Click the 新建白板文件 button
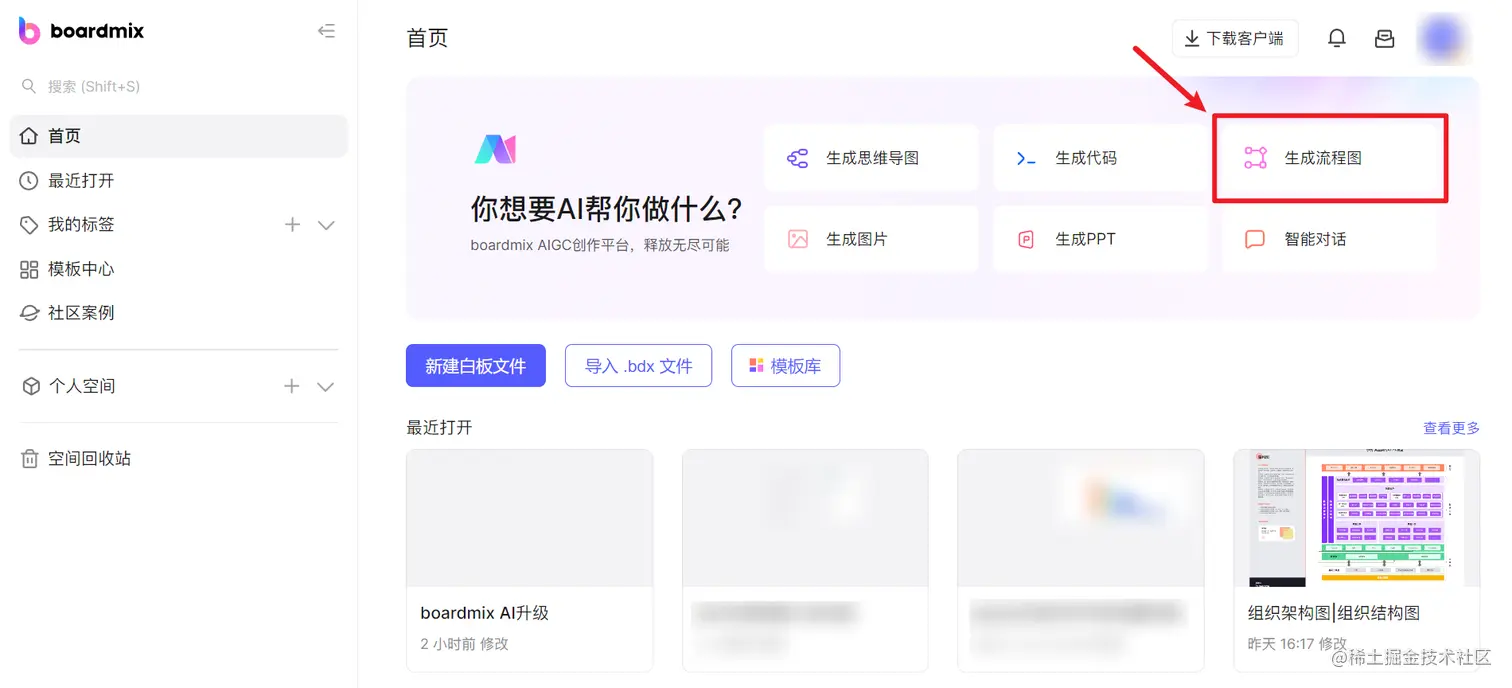Screen dimensions: 1512x688 point(476,366)
